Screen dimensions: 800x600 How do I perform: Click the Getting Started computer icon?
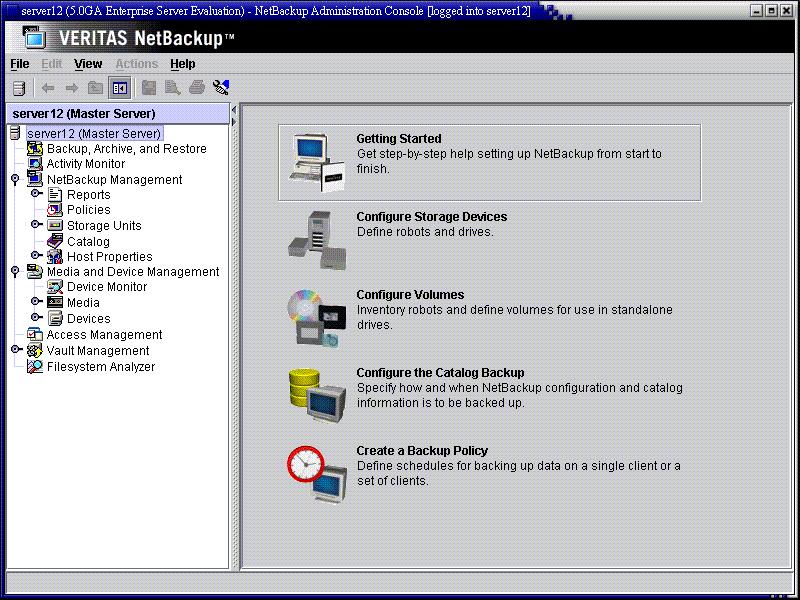[x=317, y=163]
